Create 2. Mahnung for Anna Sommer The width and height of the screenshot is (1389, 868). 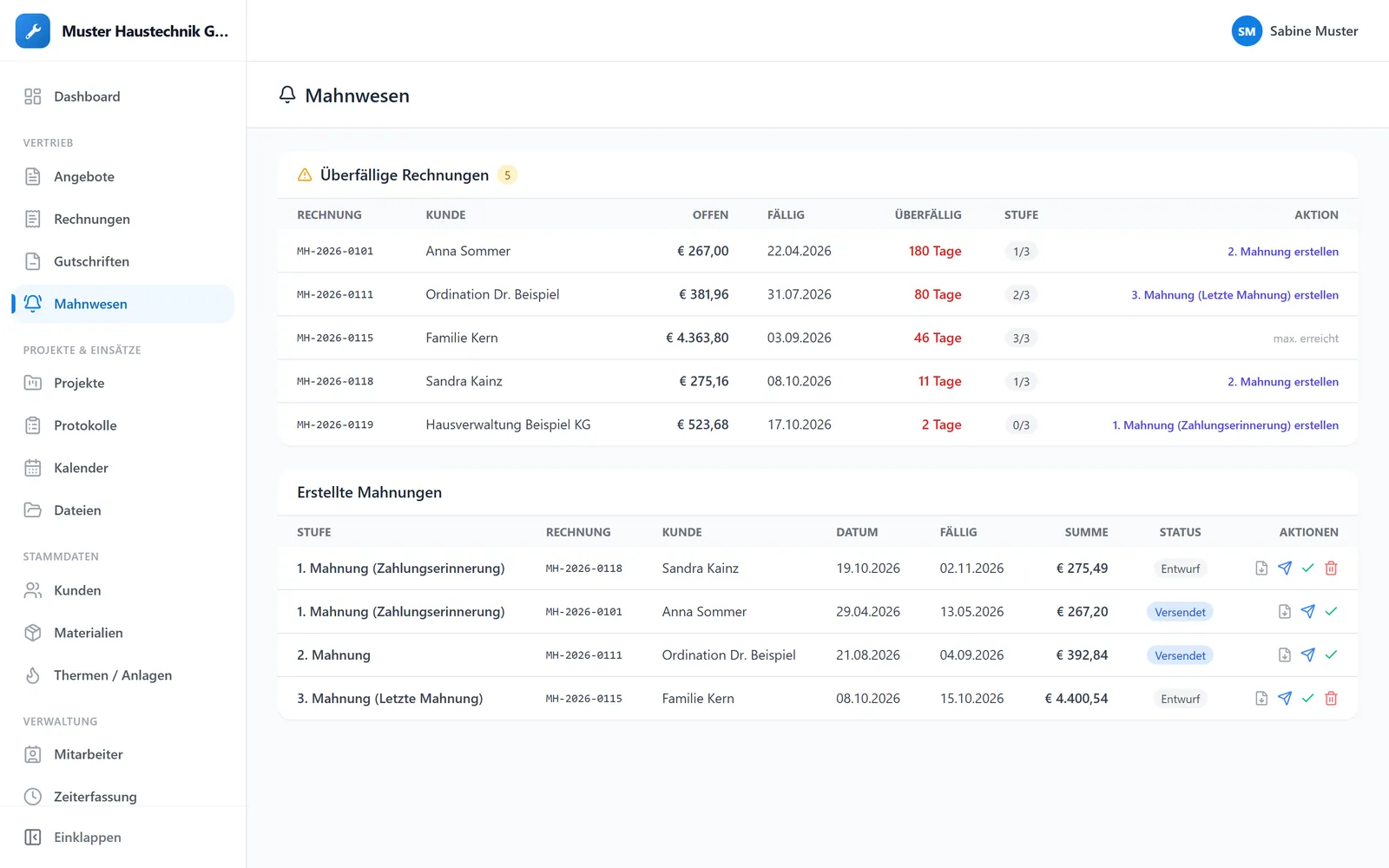(1282, 252)
